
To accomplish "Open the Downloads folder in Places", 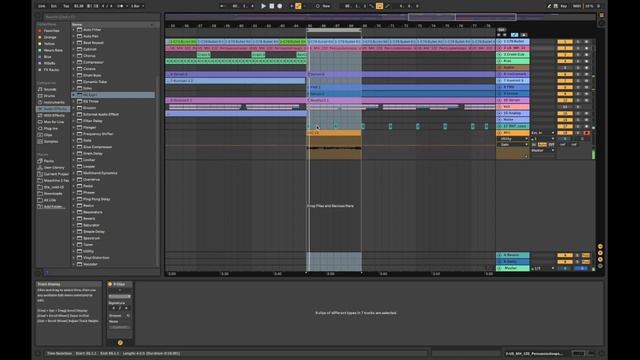I will coord(53,193).
